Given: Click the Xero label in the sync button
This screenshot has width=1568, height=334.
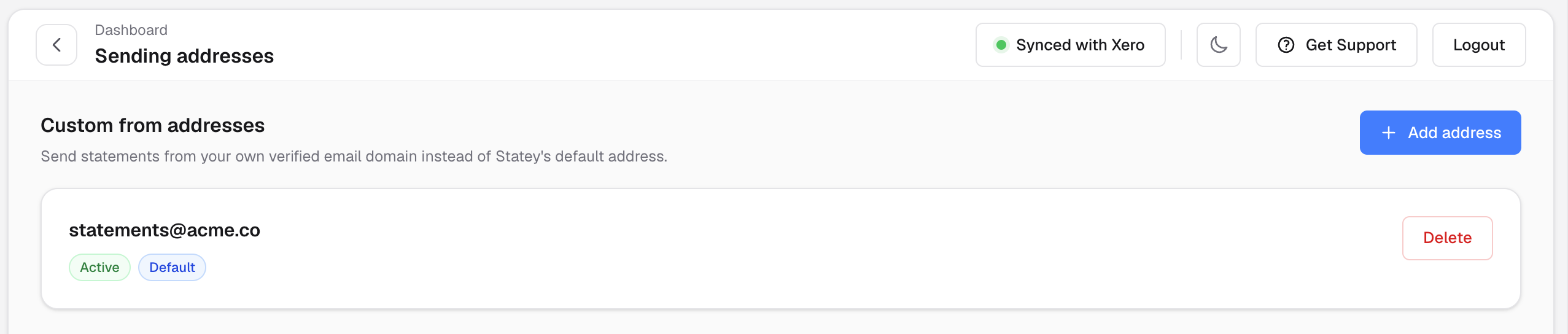Looking at the screenshot, I should (1128, 45).
